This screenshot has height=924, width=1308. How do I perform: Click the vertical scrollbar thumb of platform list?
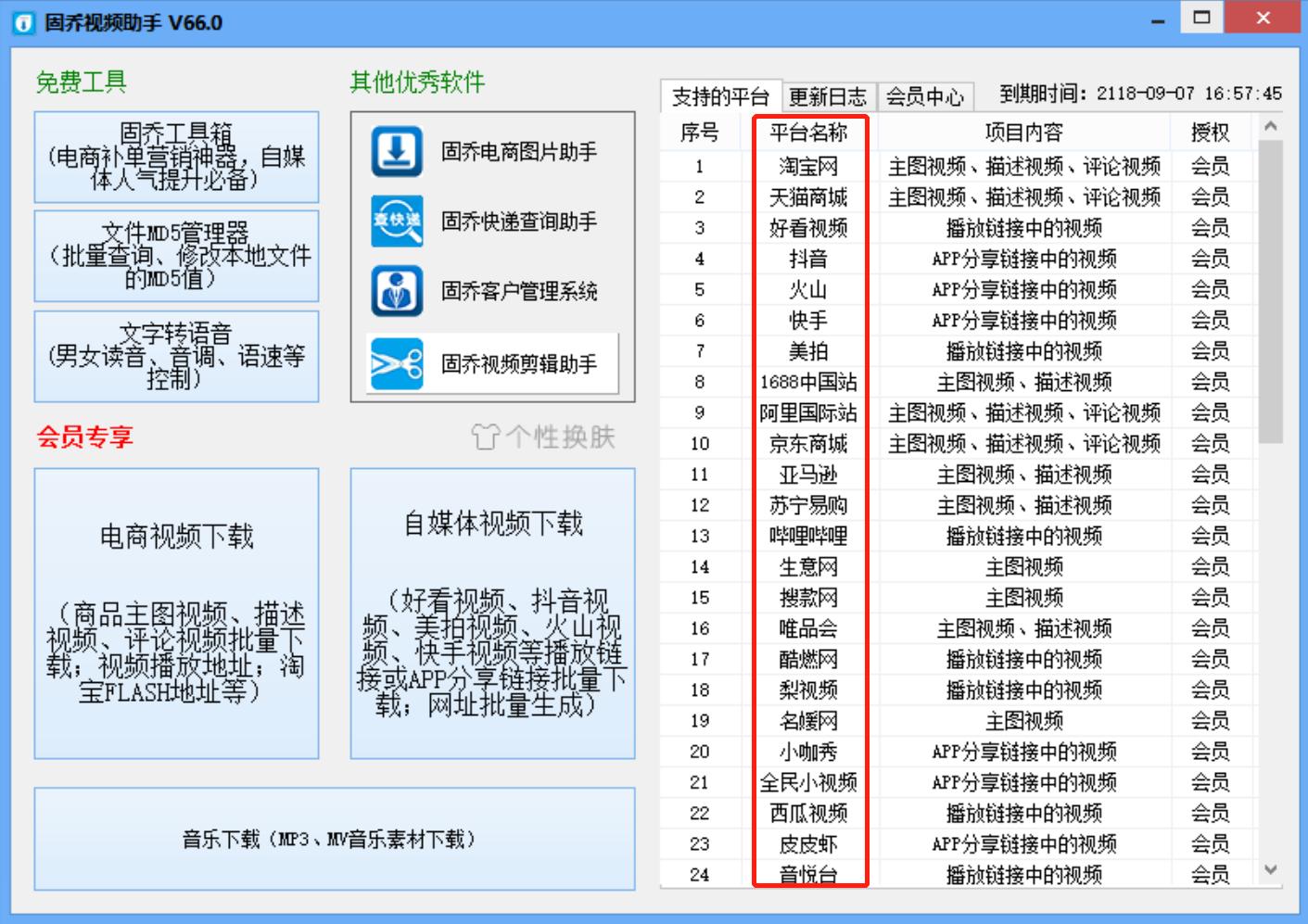click(1271, 290)
